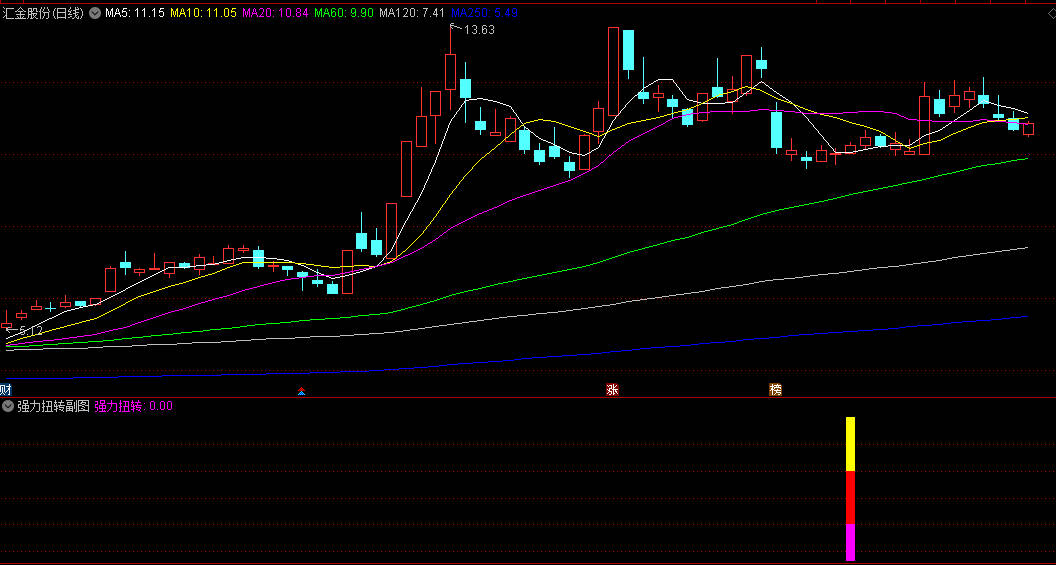Select the MA20: 10.84 label
The width and height of the screenshot is (1056, 565).
point(275,12)
